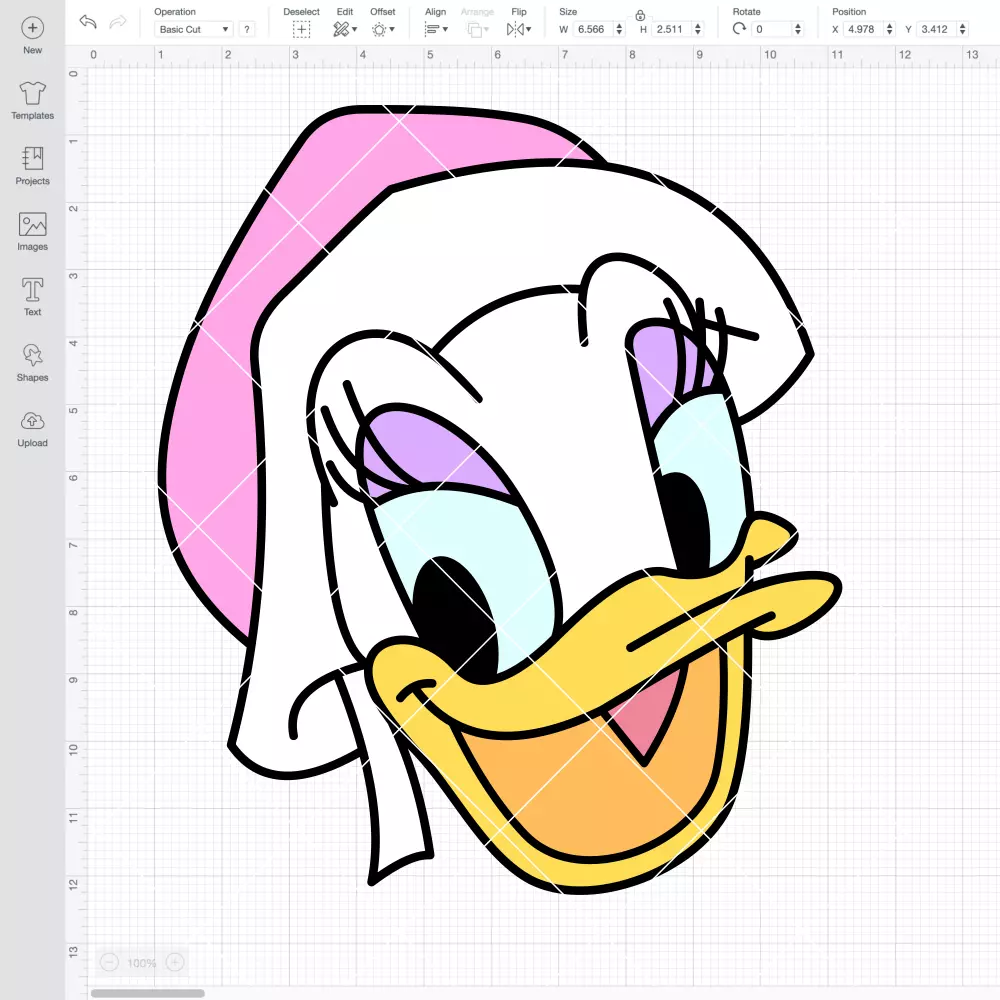
Task: Click the Deselect icon
Action: click(x=301, y=29)
